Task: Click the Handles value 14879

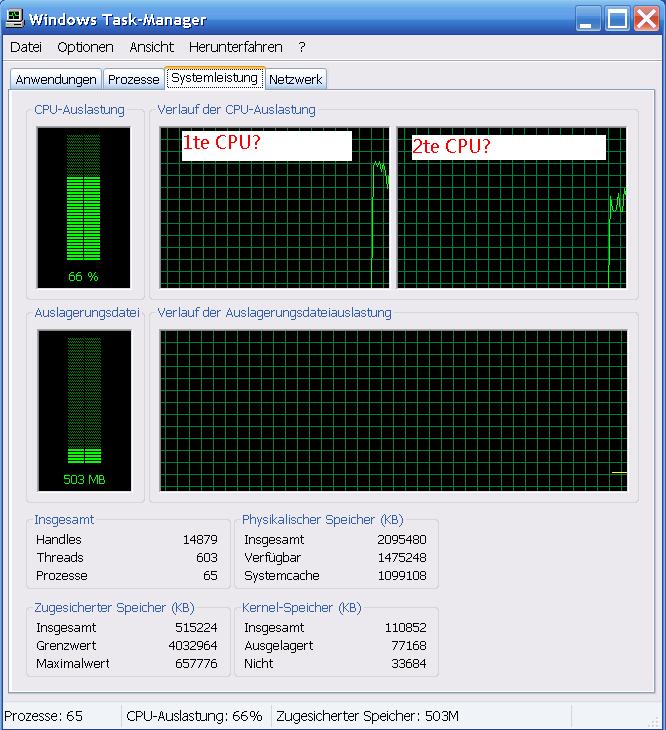Action: coord(200,540)
